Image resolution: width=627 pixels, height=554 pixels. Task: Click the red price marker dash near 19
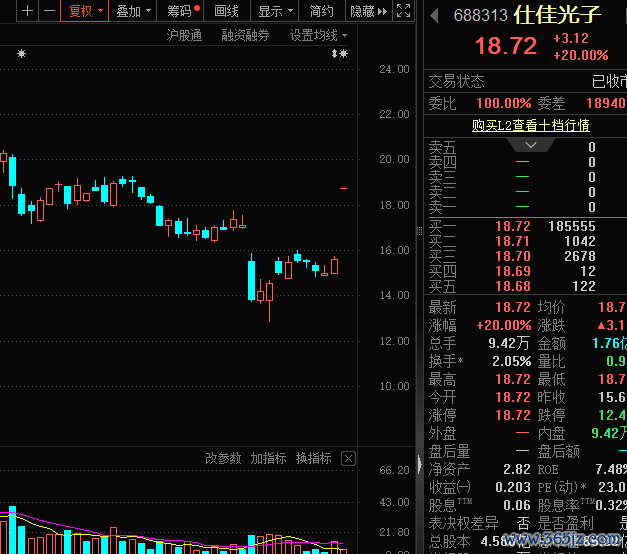[x=343, y=188]
